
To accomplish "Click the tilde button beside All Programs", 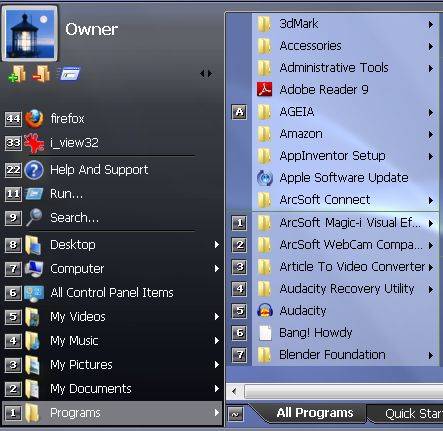I will (236, 415).
